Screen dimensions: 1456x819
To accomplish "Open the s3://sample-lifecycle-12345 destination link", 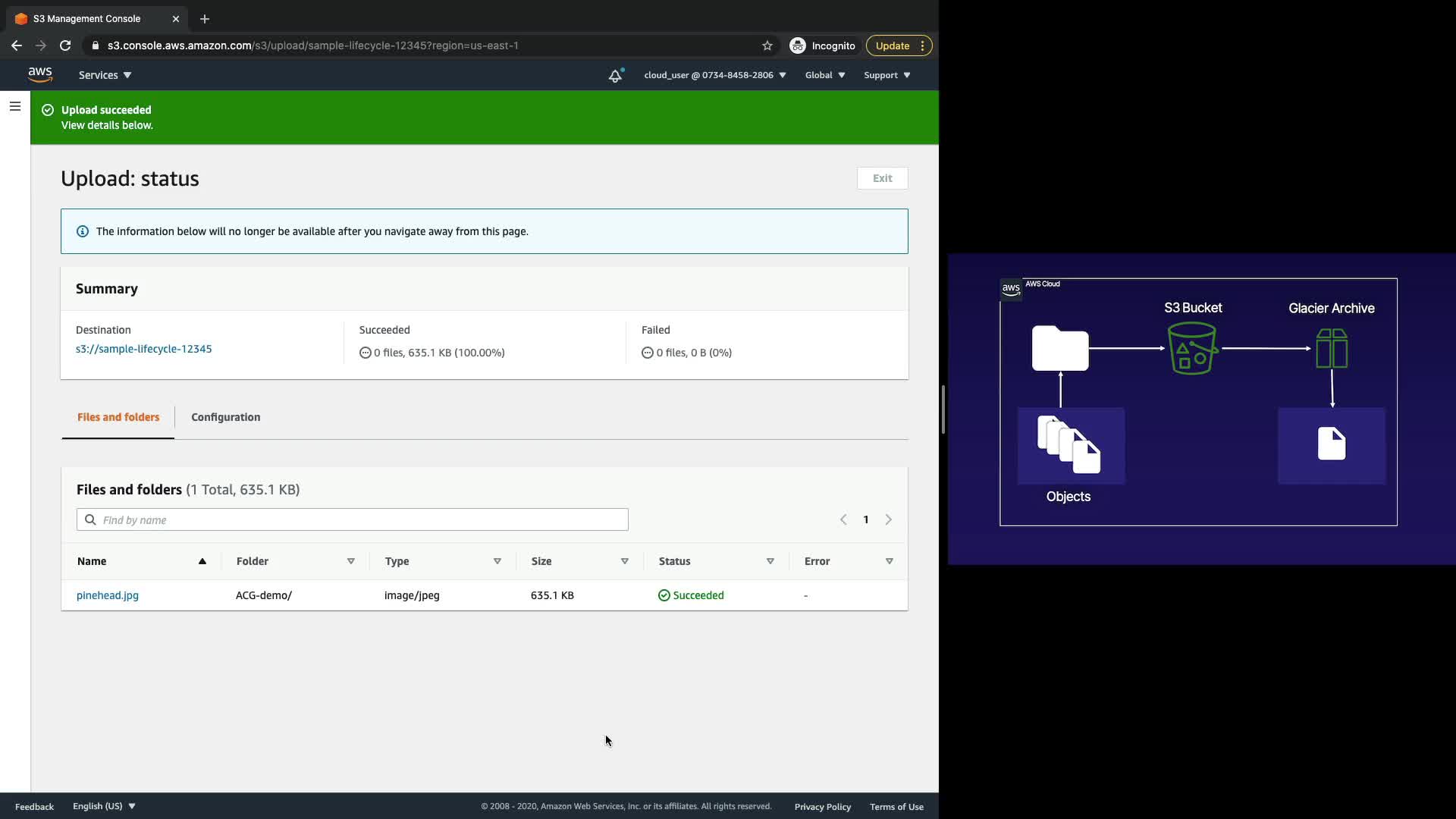I will pos(143,349).
